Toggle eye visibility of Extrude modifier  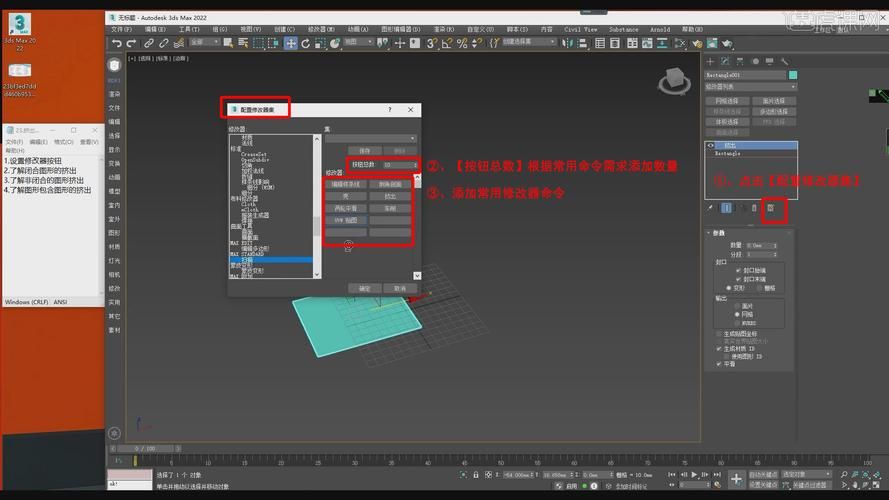[x=710, y=146]
